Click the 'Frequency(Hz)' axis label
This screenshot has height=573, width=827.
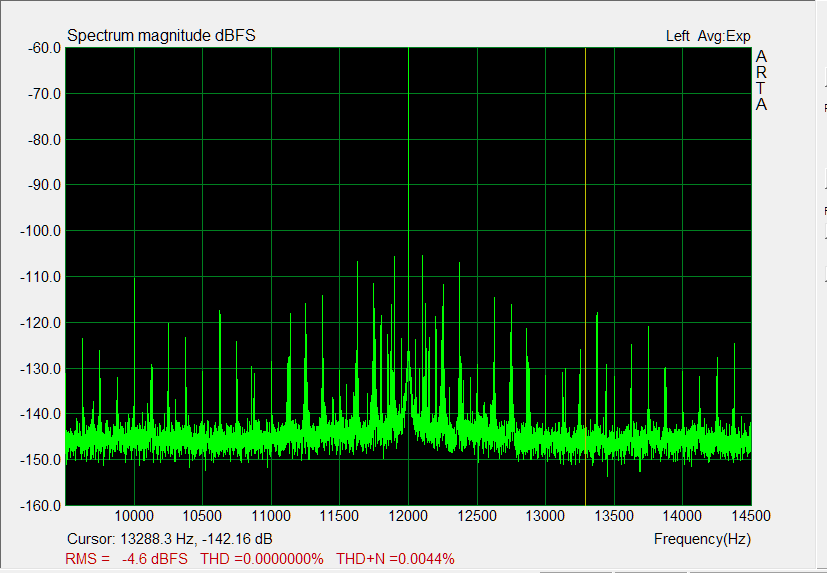[702, 539]
